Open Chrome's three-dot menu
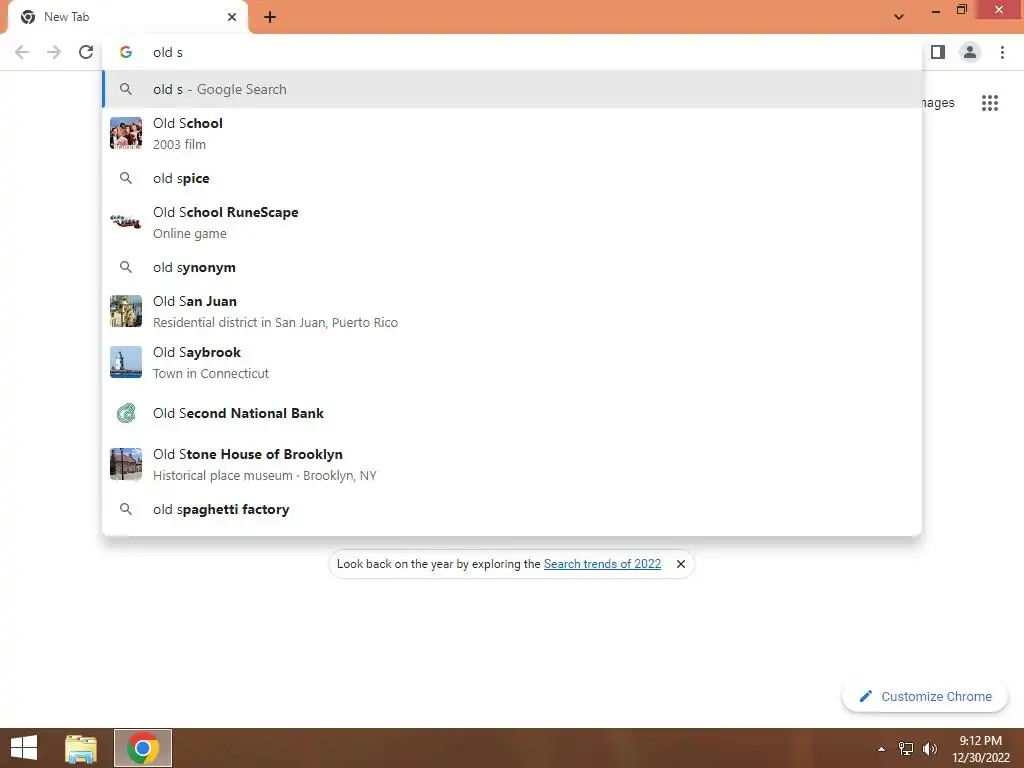The height and width of the screenshot is (768, 1024). pos(1002,52)
